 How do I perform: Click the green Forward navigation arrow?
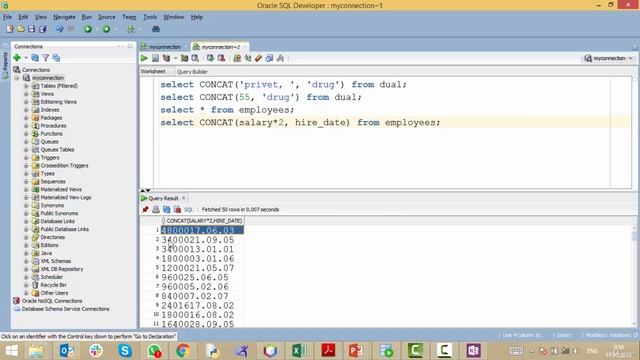coord(106,29)
